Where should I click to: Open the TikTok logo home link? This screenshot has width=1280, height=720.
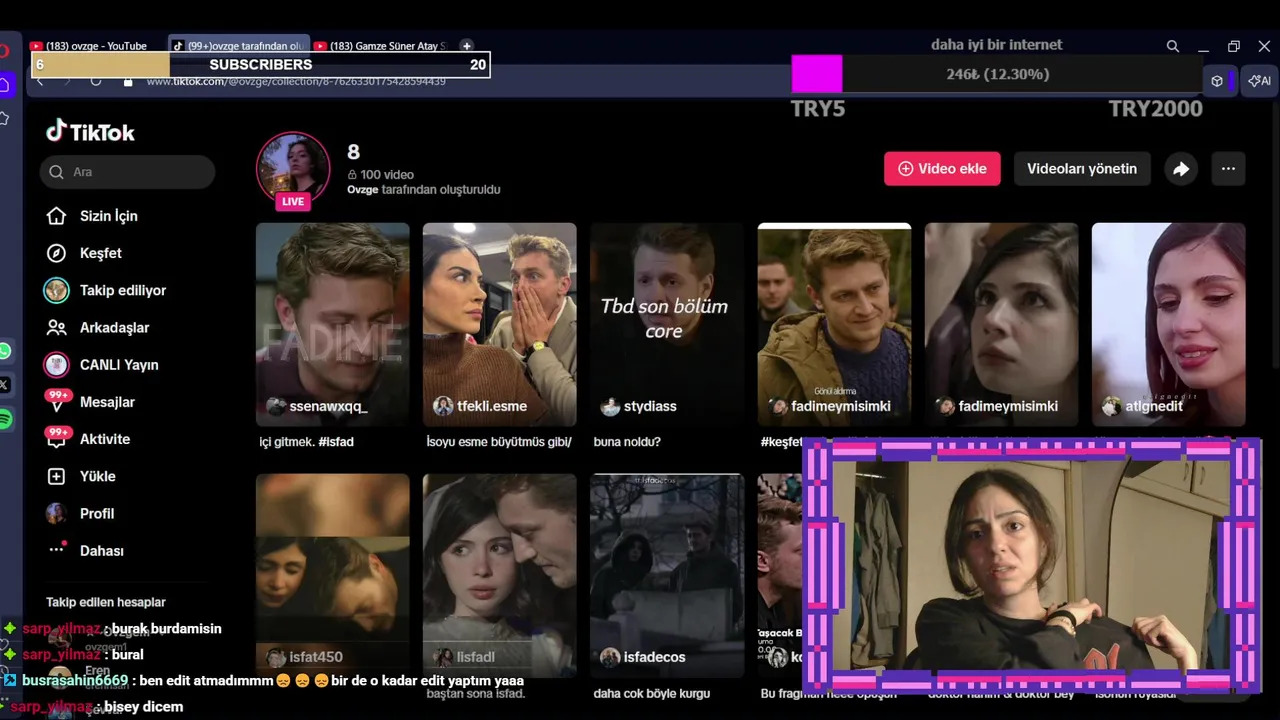click(90, 132)
